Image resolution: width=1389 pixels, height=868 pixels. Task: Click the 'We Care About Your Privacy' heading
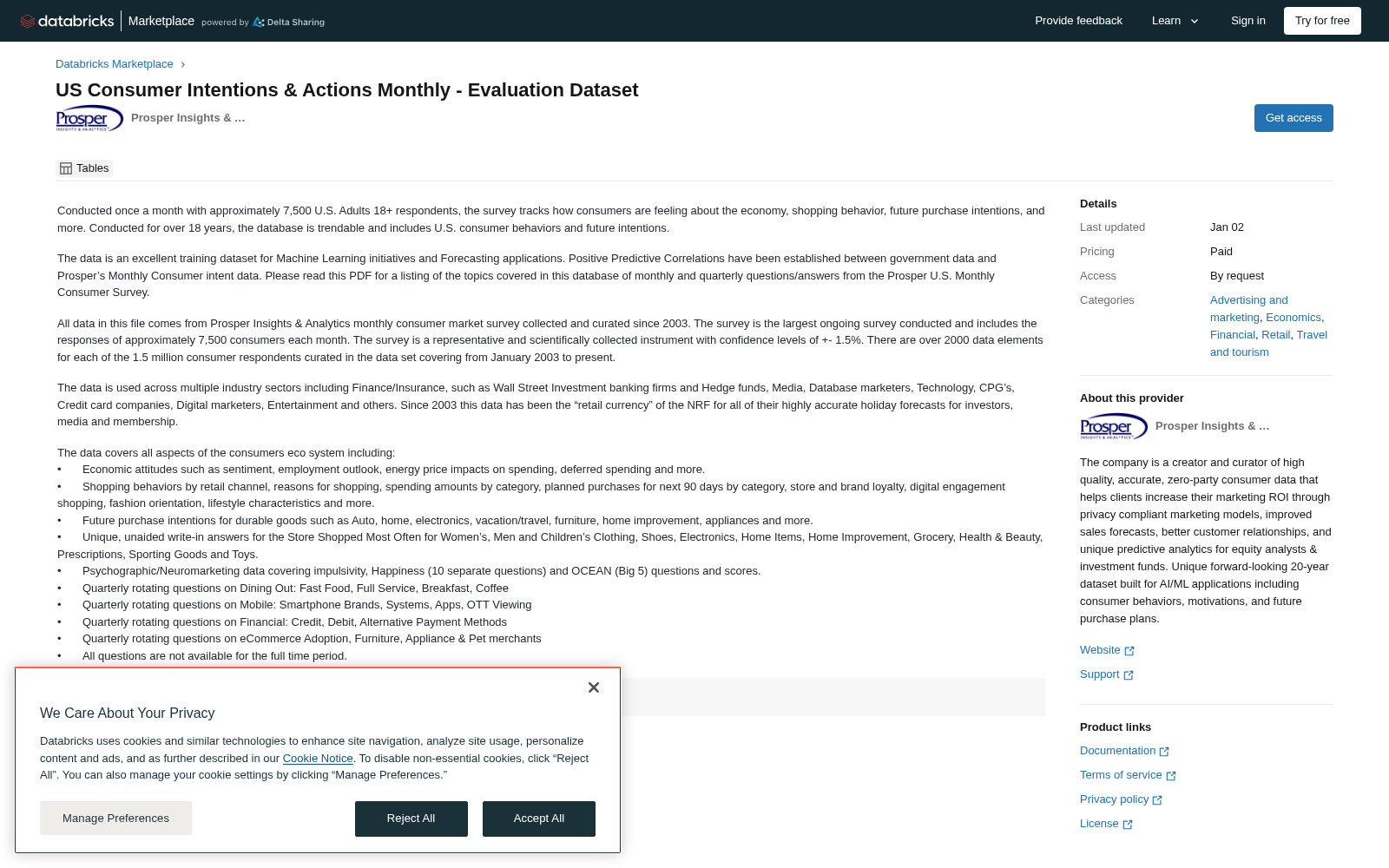pyautogui.click(x=128, y=713)
